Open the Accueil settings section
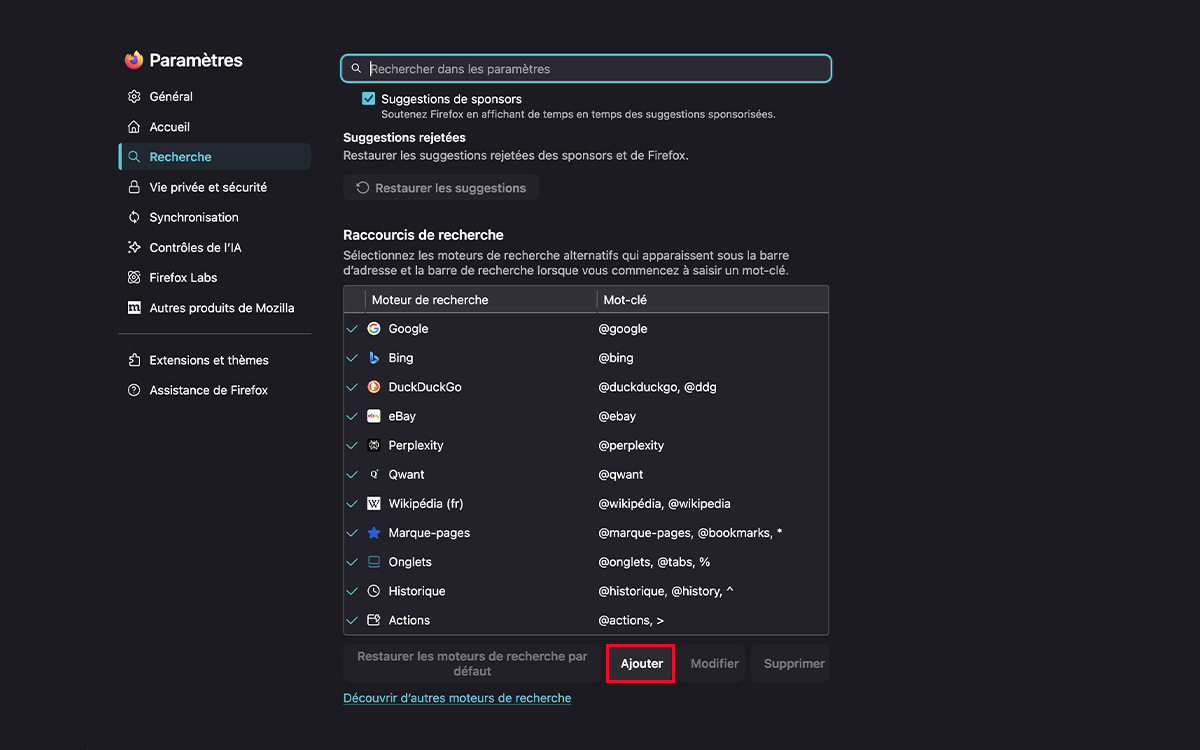Image resolution: width=1200 pixels, height=750 pixels. coord(215,127)
